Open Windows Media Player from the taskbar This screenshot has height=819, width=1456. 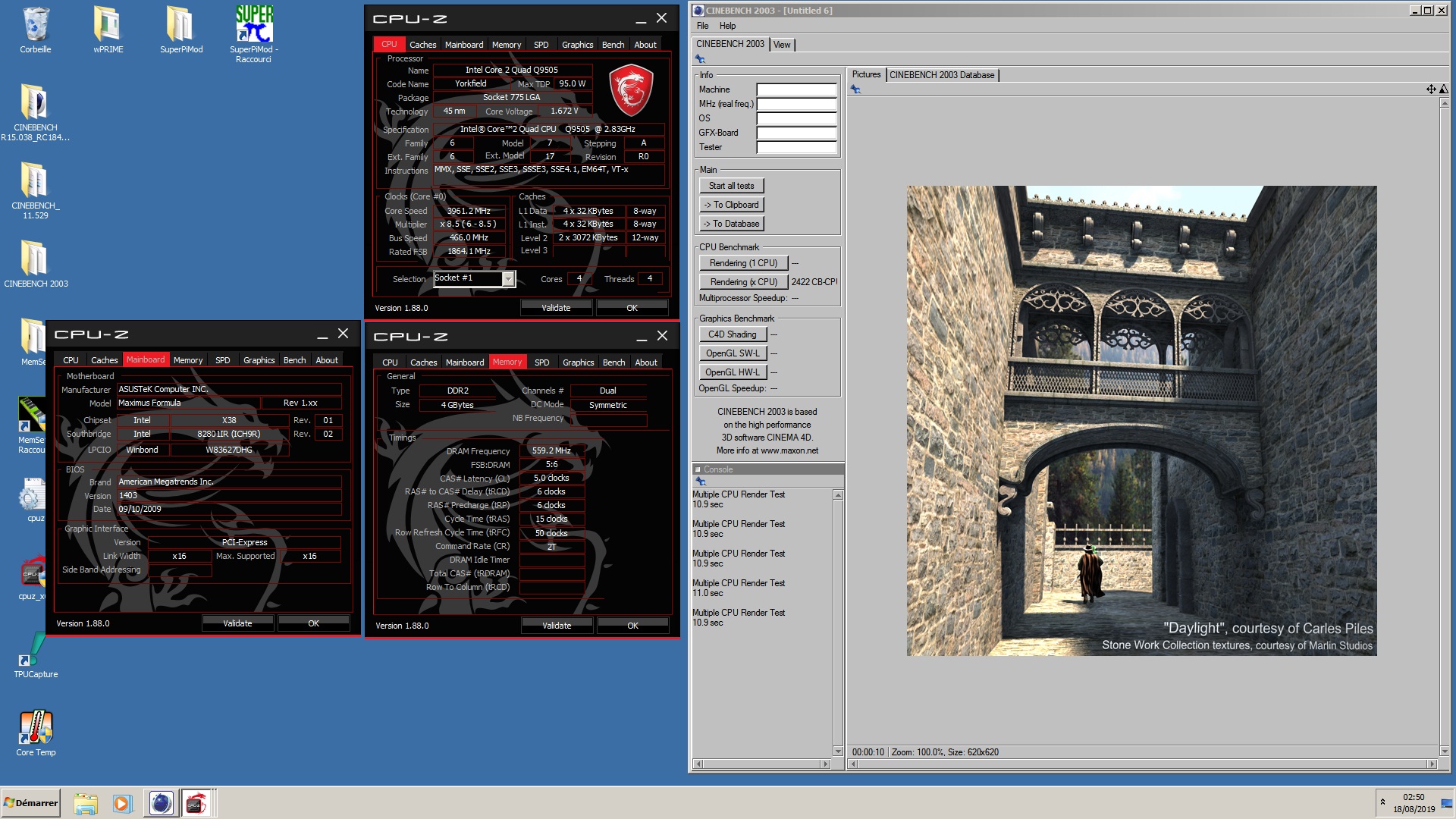click(x=122, y=803)
